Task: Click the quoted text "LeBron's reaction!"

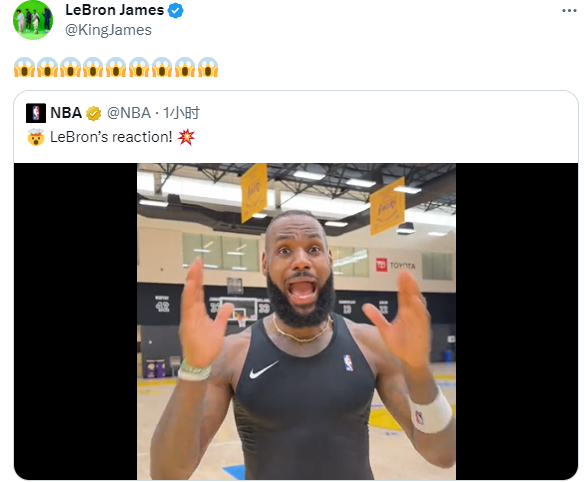Action: point(111,137)
